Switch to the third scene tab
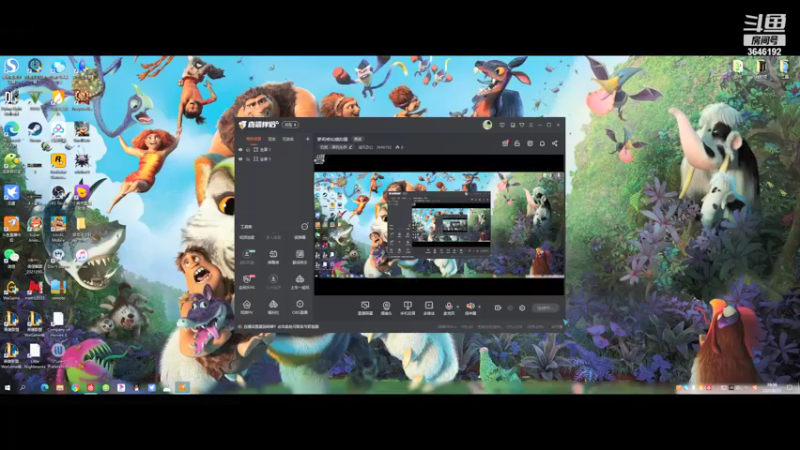800x450 pixels. pos(288,139)
